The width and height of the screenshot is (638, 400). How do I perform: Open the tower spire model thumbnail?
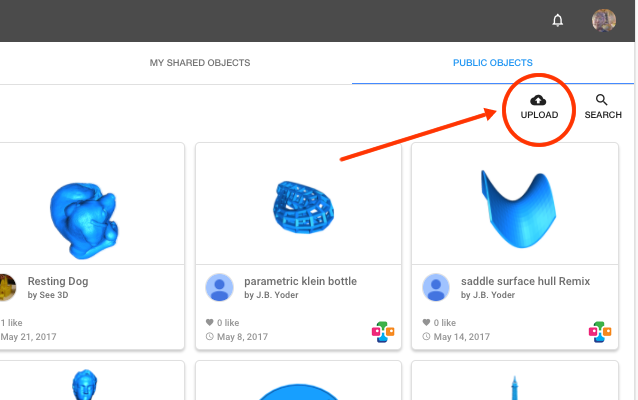pos(514,387)
